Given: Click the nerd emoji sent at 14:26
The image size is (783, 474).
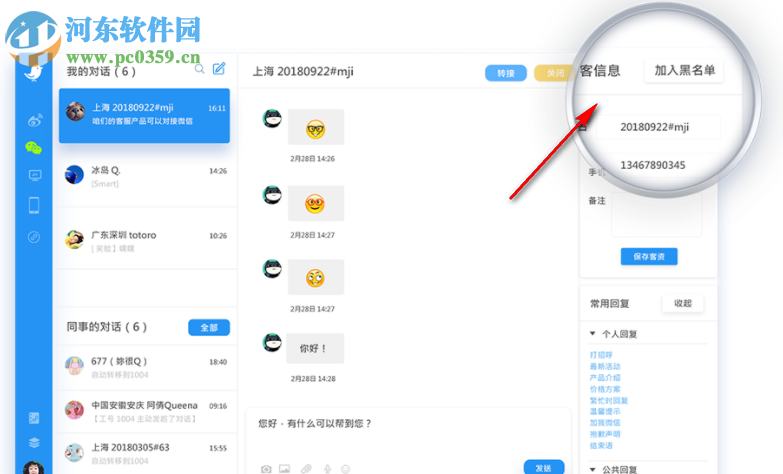Looking at the screenshot, I should click(316, 129).
